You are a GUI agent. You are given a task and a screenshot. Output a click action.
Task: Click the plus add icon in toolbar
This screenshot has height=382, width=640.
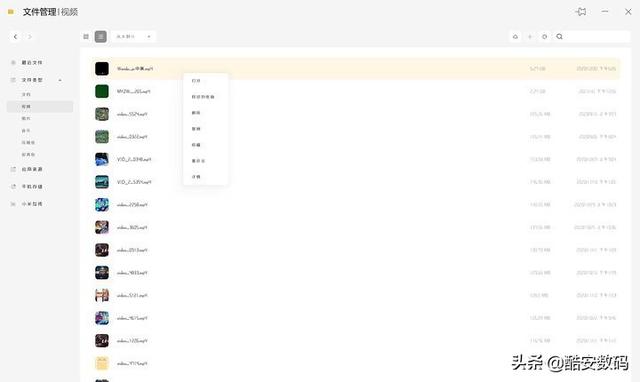(x=530, y=37)
